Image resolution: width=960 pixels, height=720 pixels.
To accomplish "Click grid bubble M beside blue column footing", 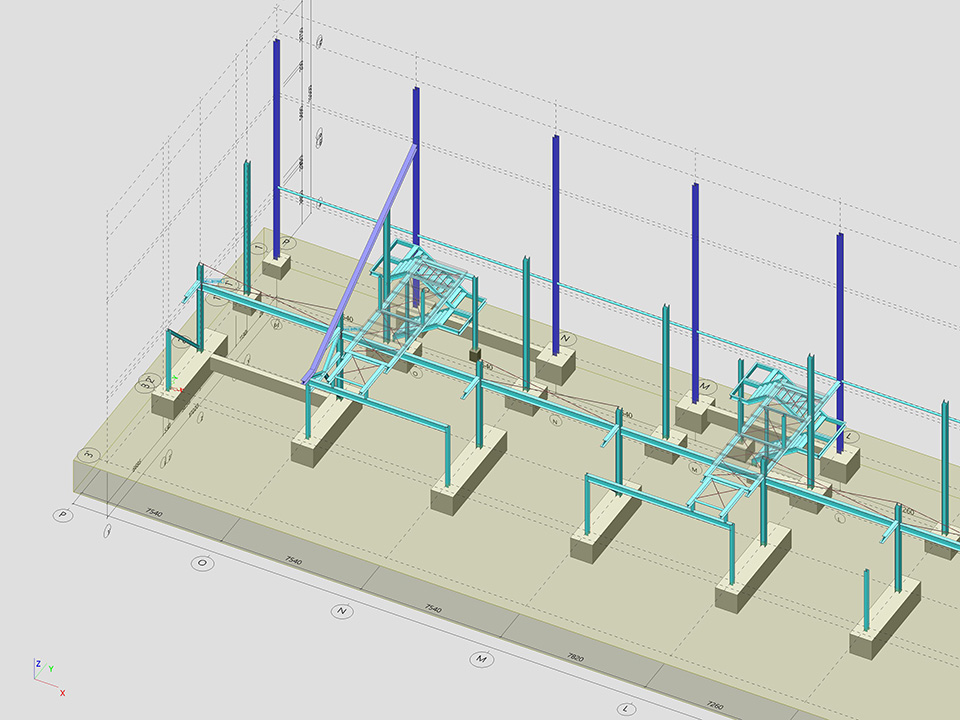I will pyautogui.click(x=705, y=386).
